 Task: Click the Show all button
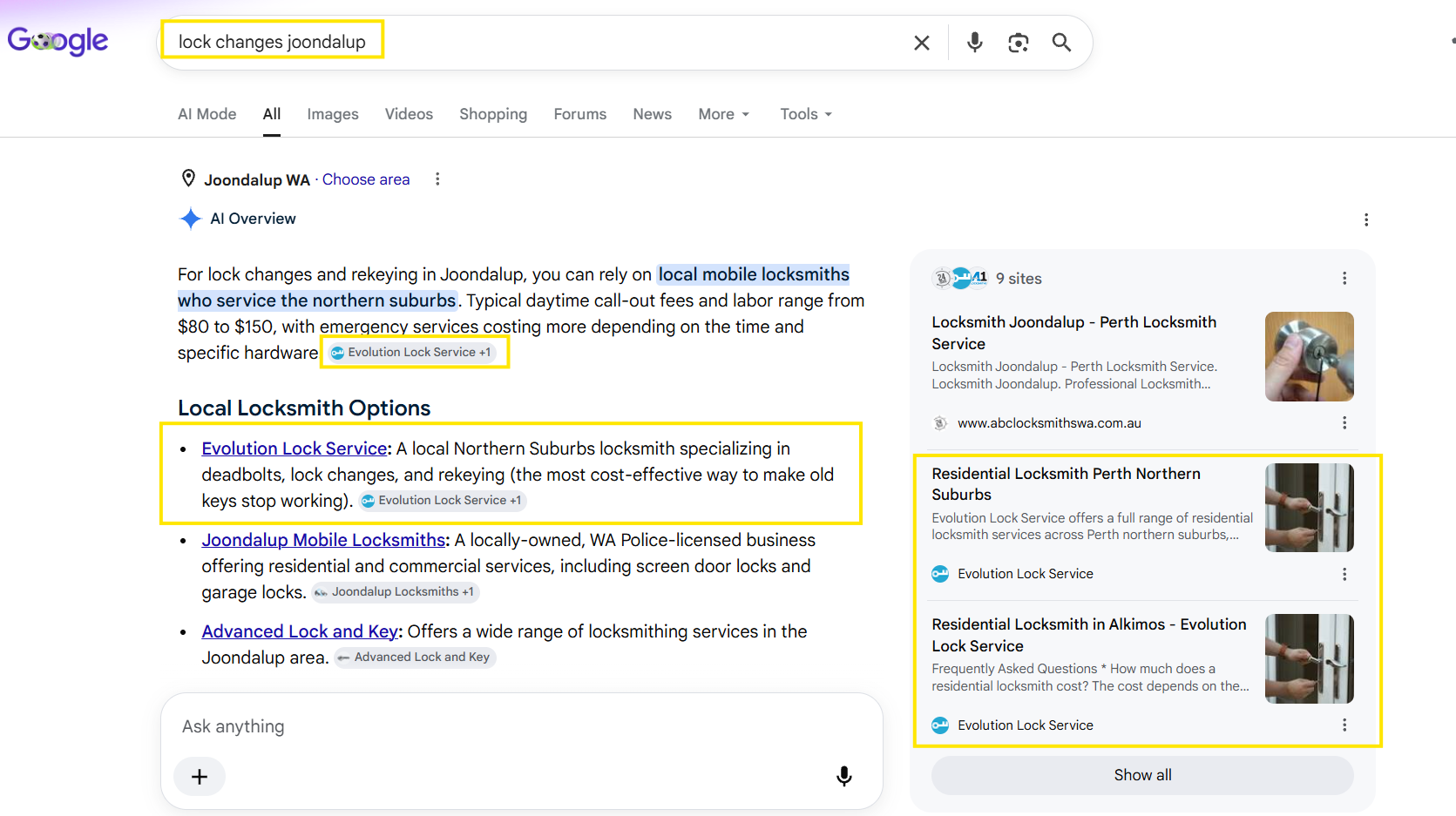click(1142, 775)
